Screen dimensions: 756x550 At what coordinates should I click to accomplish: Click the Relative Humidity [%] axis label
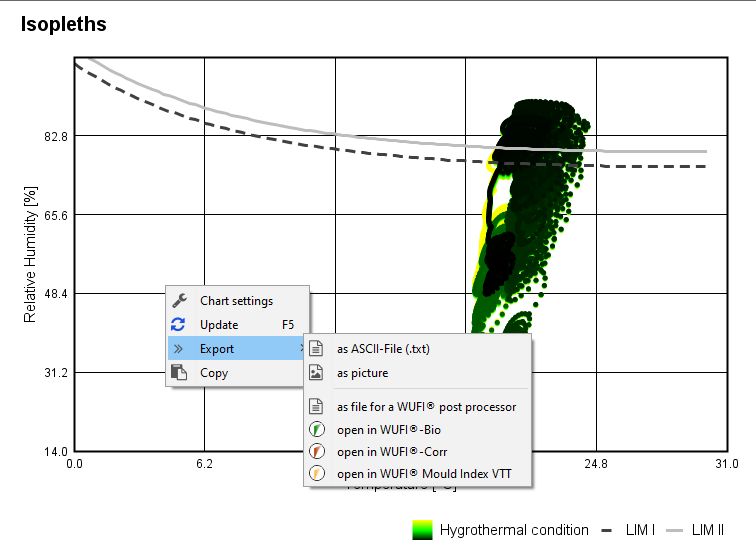[x=30, y=255]
